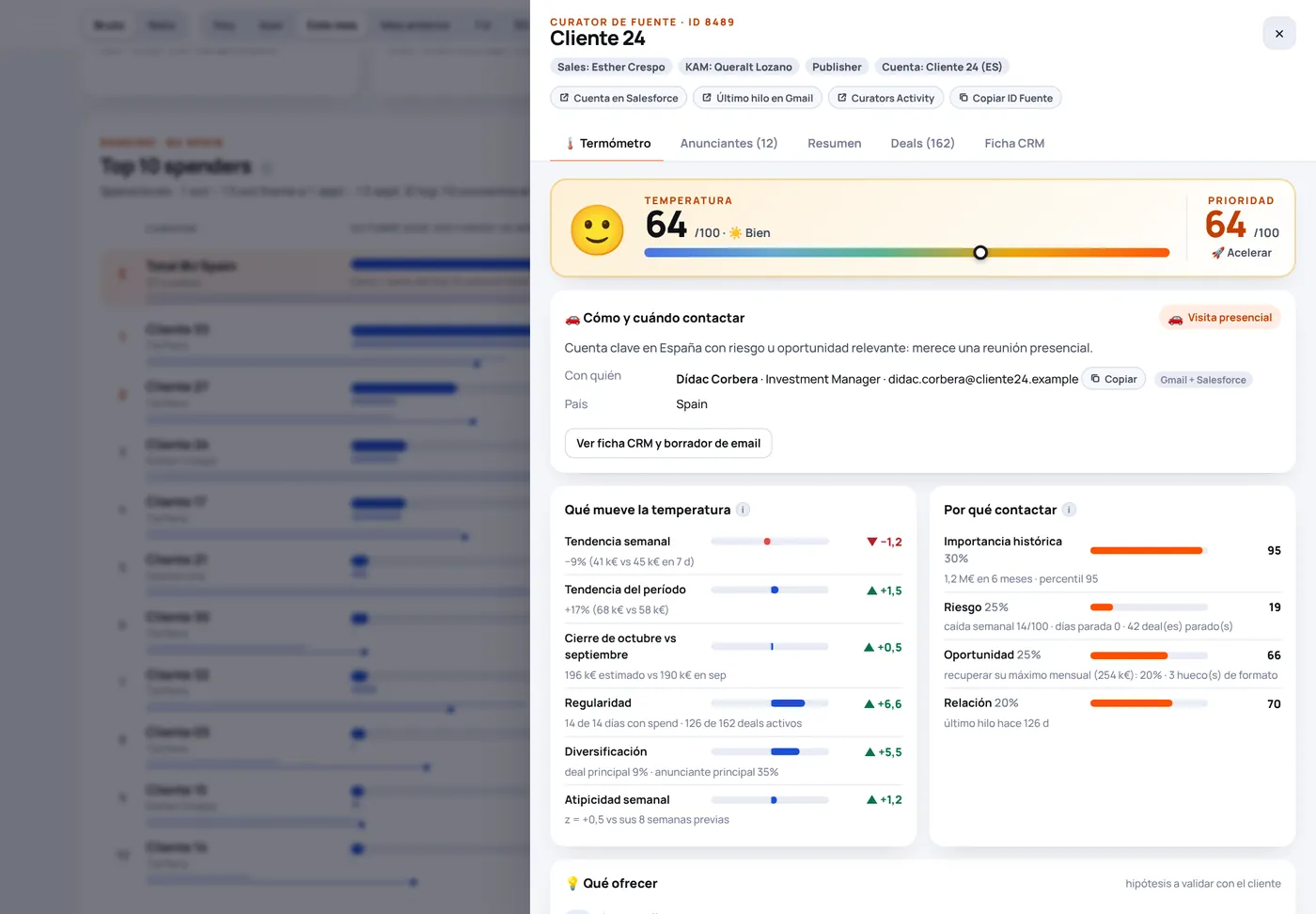Viewport: 1316px width, 914px height.
Task: Click the temperature gauge marker
Action: [980, 252]
